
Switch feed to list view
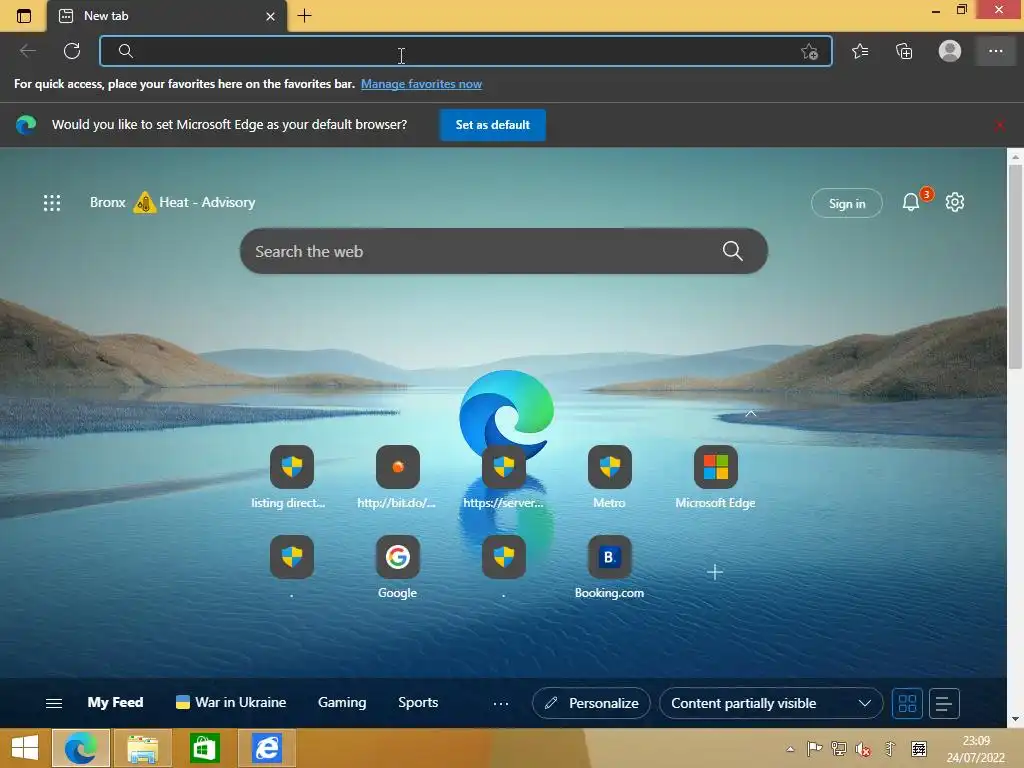944,703
